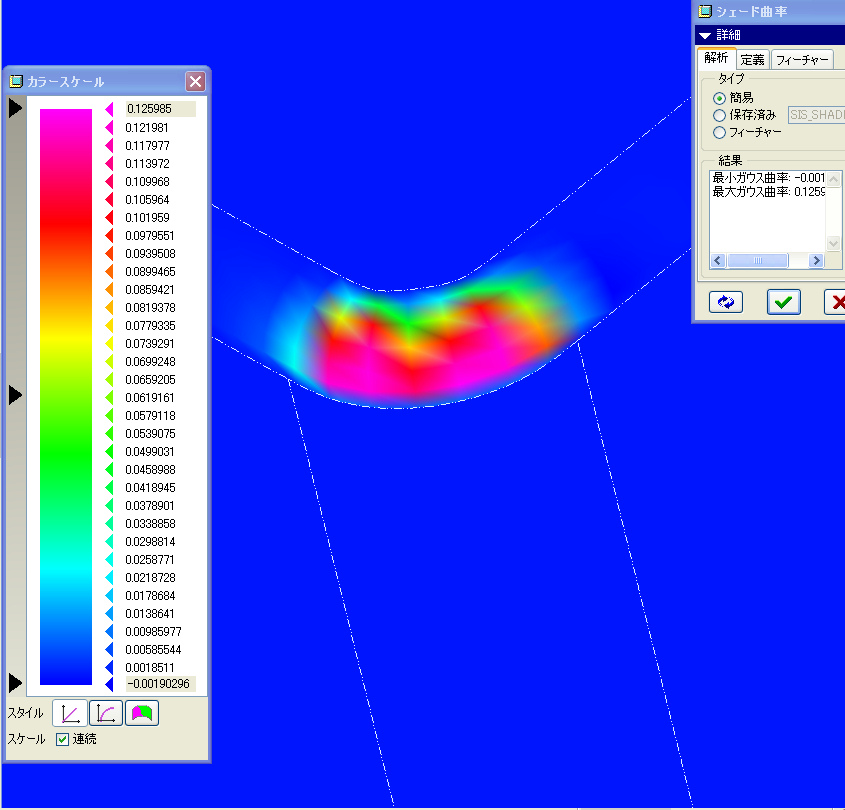Open the フィーチャー tab

pos(802,60)
